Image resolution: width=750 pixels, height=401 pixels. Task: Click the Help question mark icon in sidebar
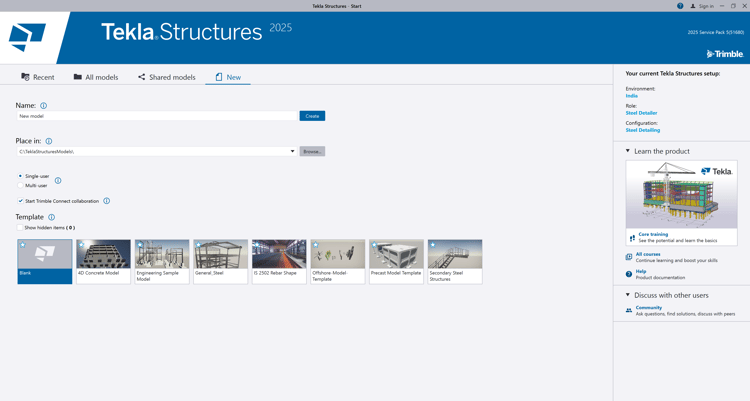[x=629, y=274]
